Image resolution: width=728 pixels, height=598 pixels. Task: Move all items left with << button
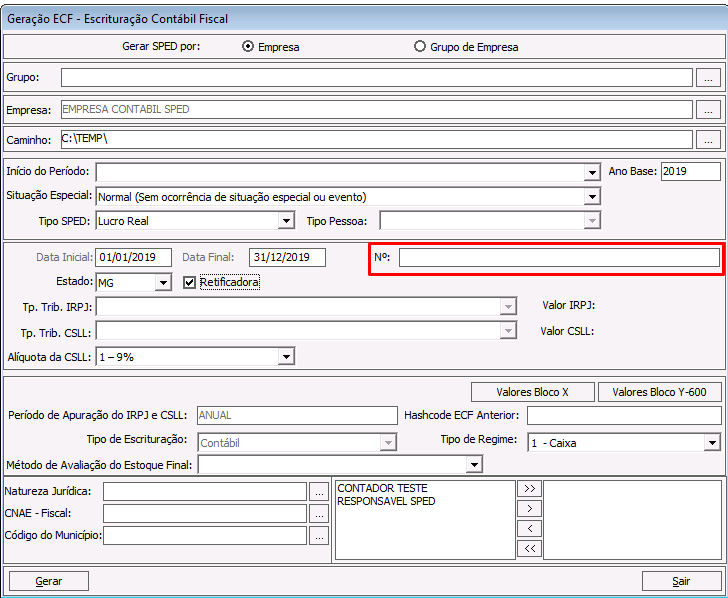pos(529,549)
